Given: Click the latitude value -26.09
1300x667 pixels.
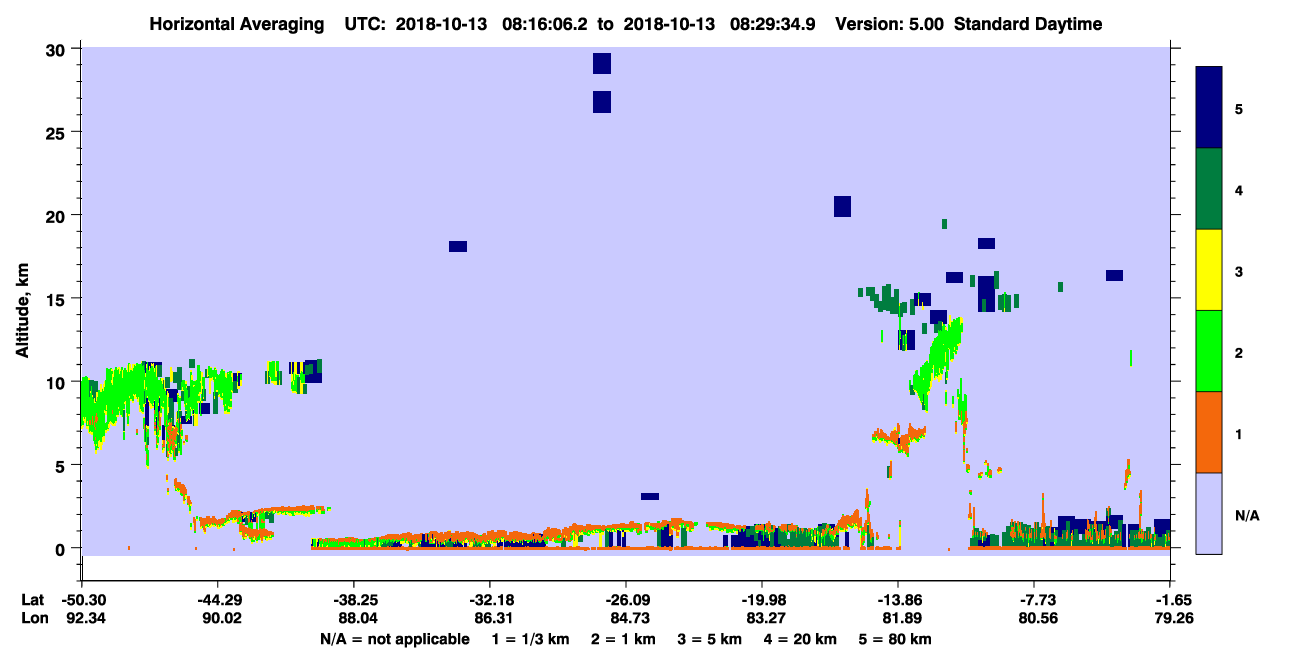Looking at the screenshot, I should pos(626,600).
